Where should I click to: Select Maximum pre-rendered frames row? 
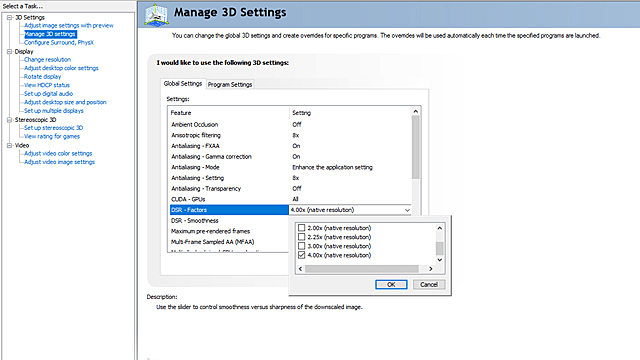click(x=229, y=231)
